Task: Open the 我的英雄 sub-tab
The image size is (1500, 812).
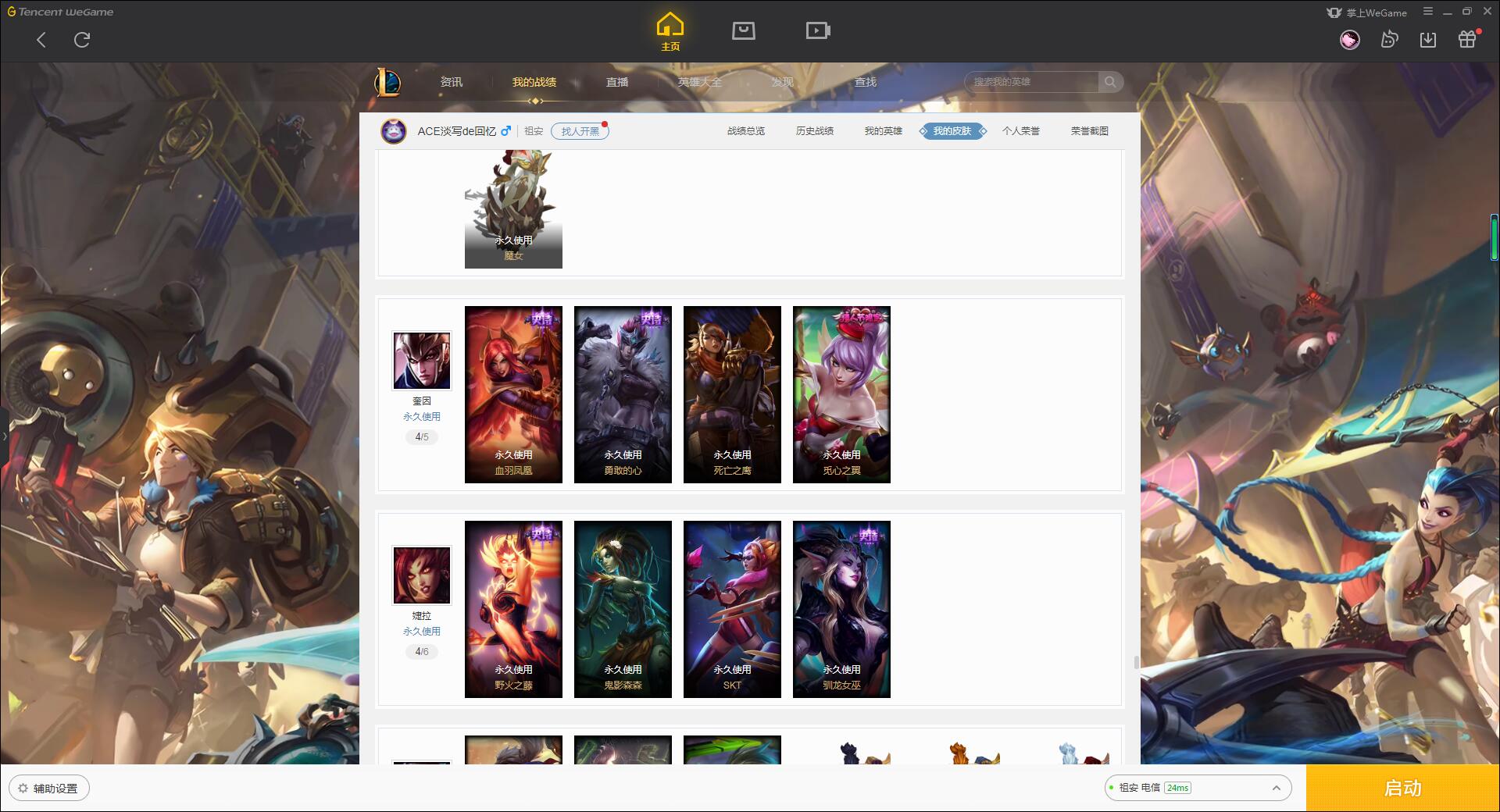Action: [884, 131]
